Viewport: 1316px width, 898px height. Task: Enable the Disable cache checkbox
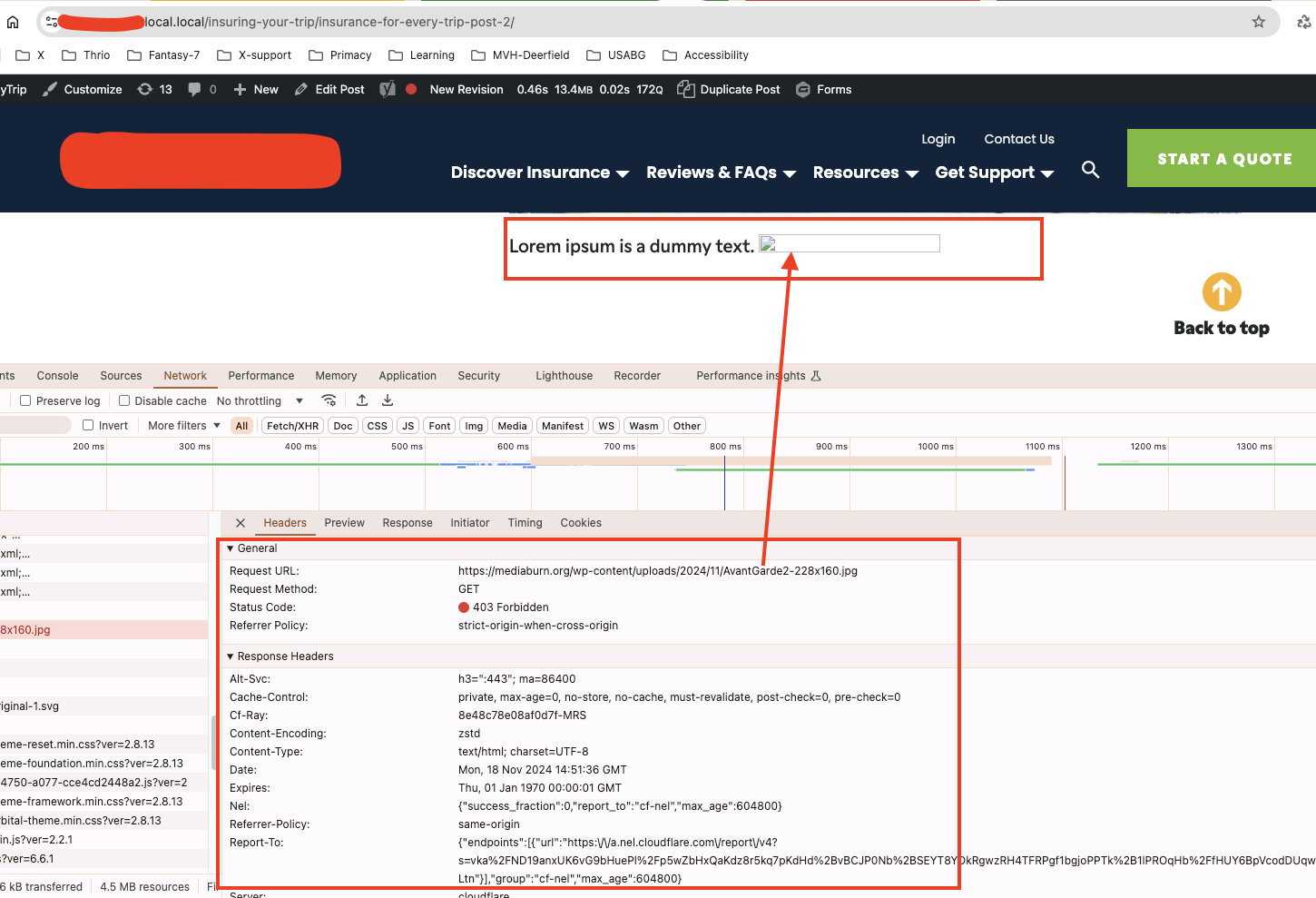coord(124,400)
